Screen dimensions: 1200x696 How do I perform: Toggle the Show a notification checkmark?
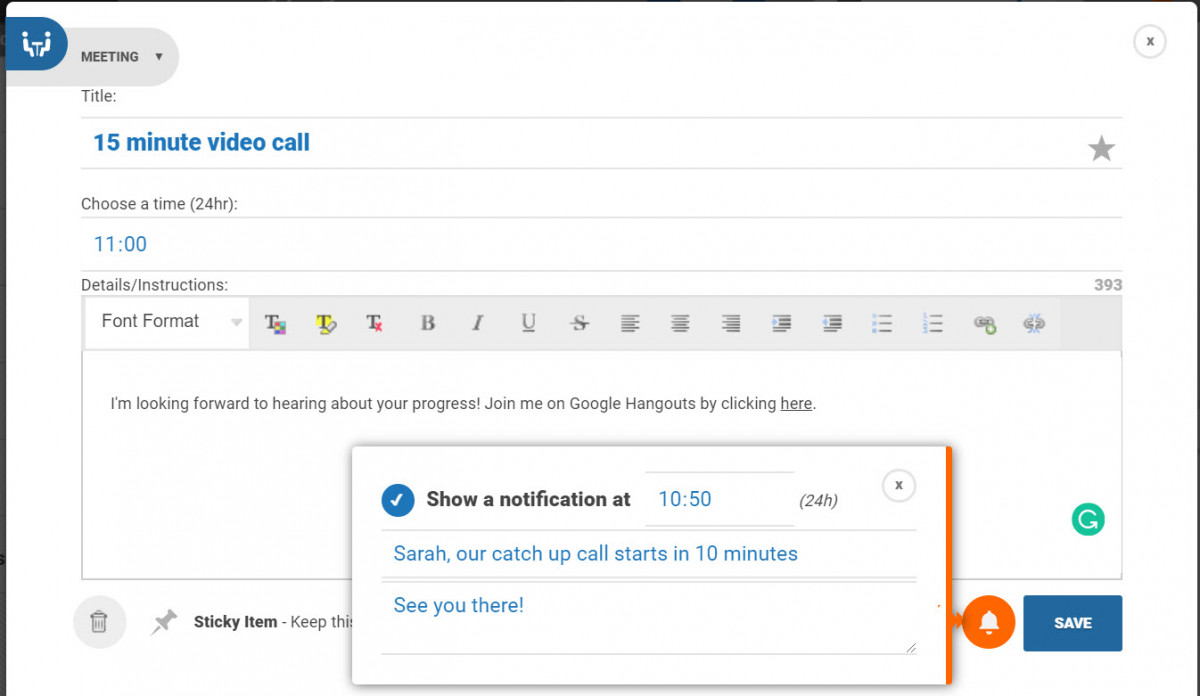click(398, 500)
